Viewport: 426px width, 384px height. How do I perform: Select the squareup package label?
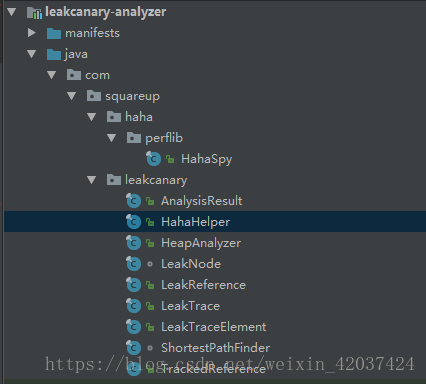coord(132,96)
